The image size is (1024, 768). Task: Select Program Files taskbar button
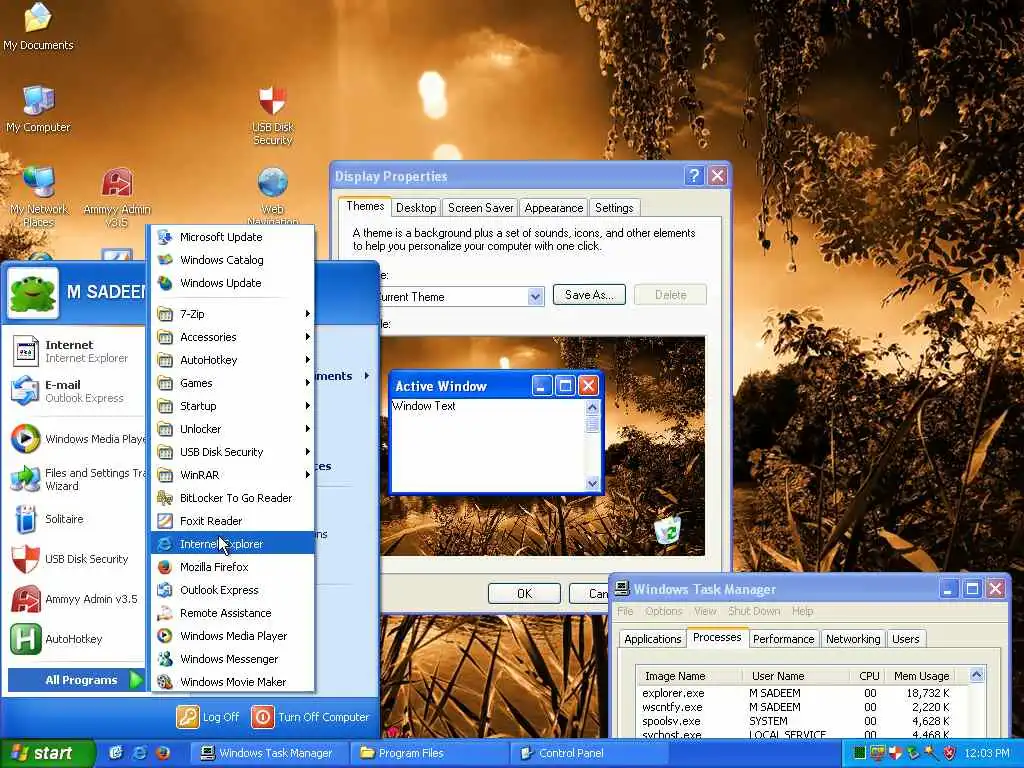click(428, 753)
